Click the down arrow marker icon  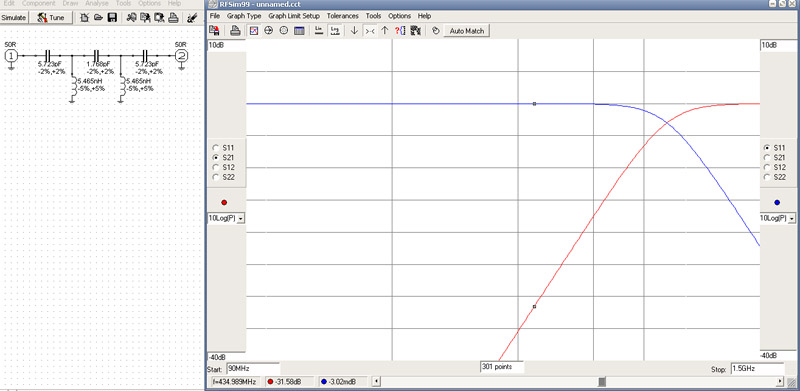[354, 31]
